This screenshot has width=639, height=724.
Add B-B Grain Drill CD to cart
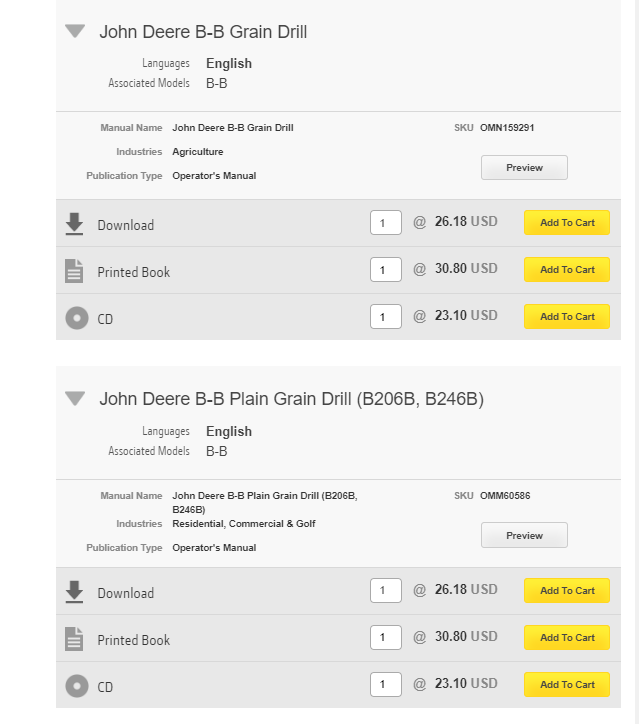567,317
